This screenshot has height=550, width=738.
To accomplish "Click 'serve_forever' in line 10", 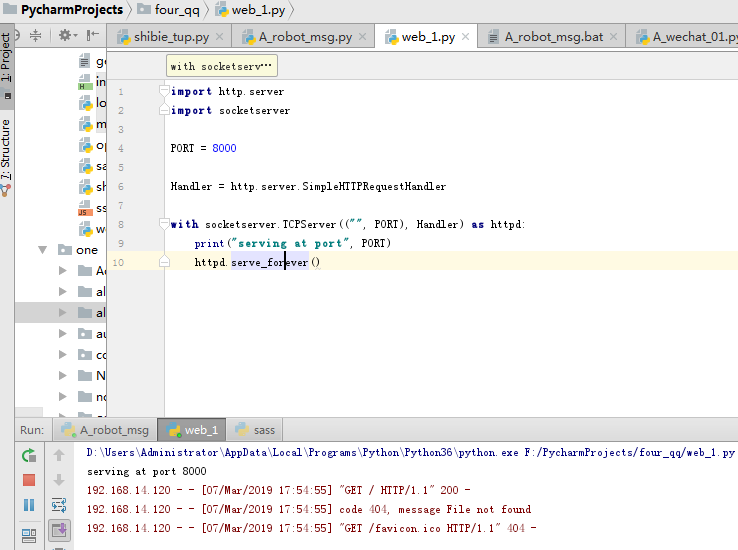I will (269, 263).
